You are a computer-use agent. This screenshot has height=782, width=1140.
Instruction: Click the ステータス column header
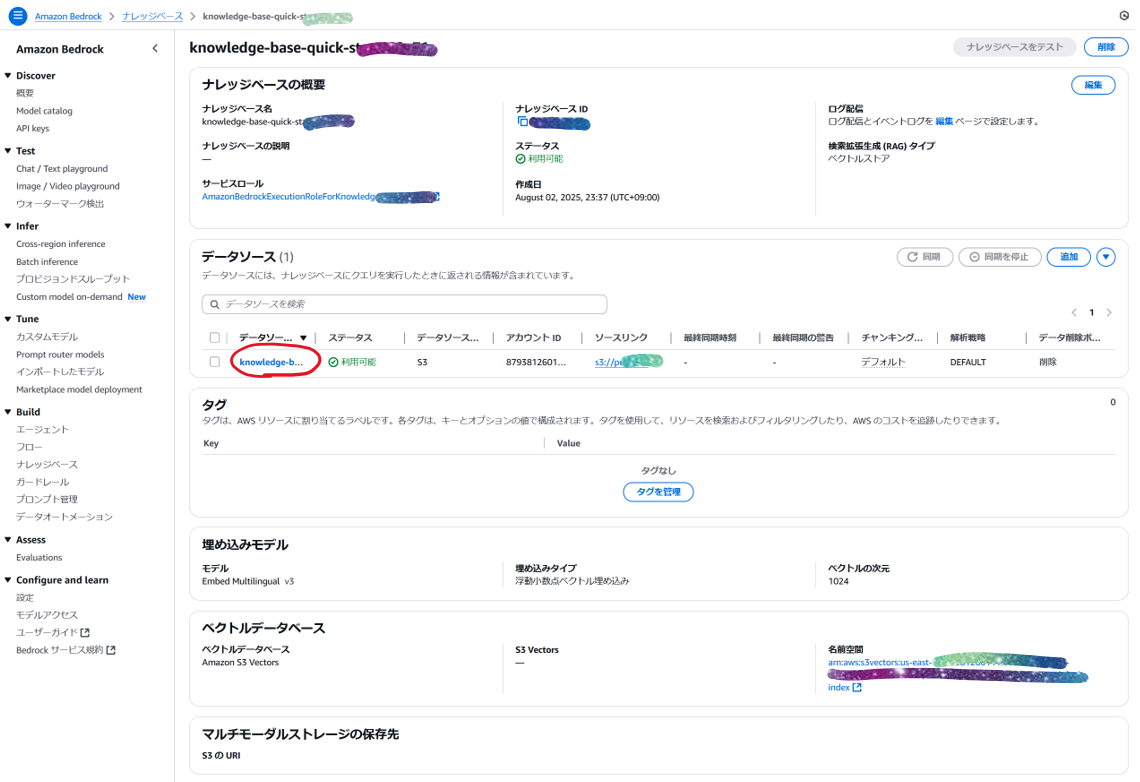pos(350,338)
